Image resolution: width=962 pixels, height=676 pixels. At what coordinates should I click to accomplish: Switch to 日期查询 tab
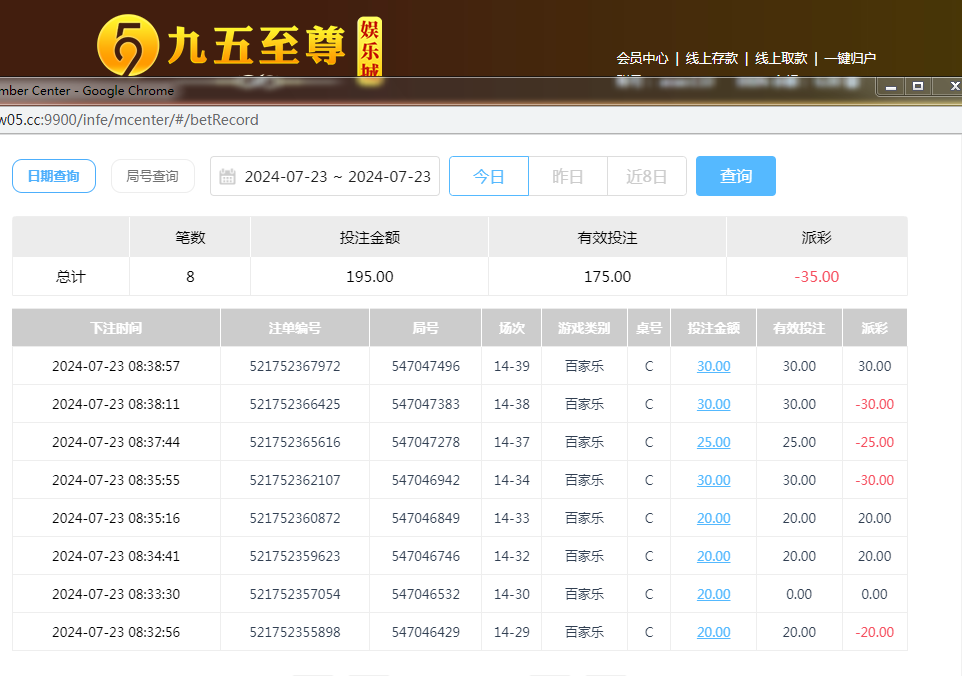point(54,176)
